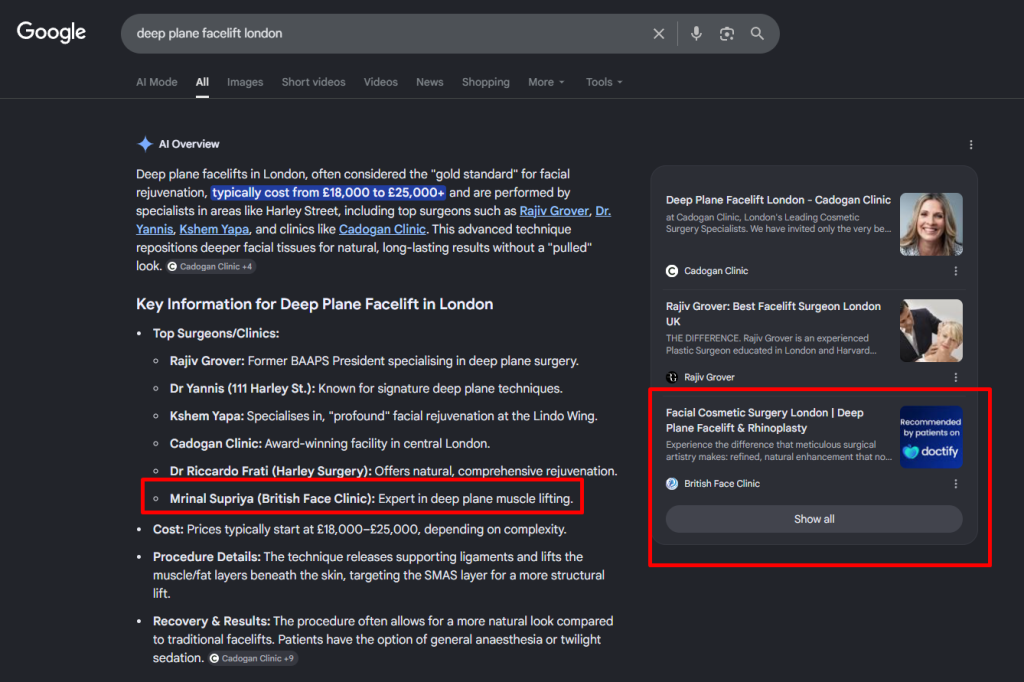Submit search with the magnifying glass icon
Image resolution: width=1024 pixels, height=682 pixels.
point(757,33)
